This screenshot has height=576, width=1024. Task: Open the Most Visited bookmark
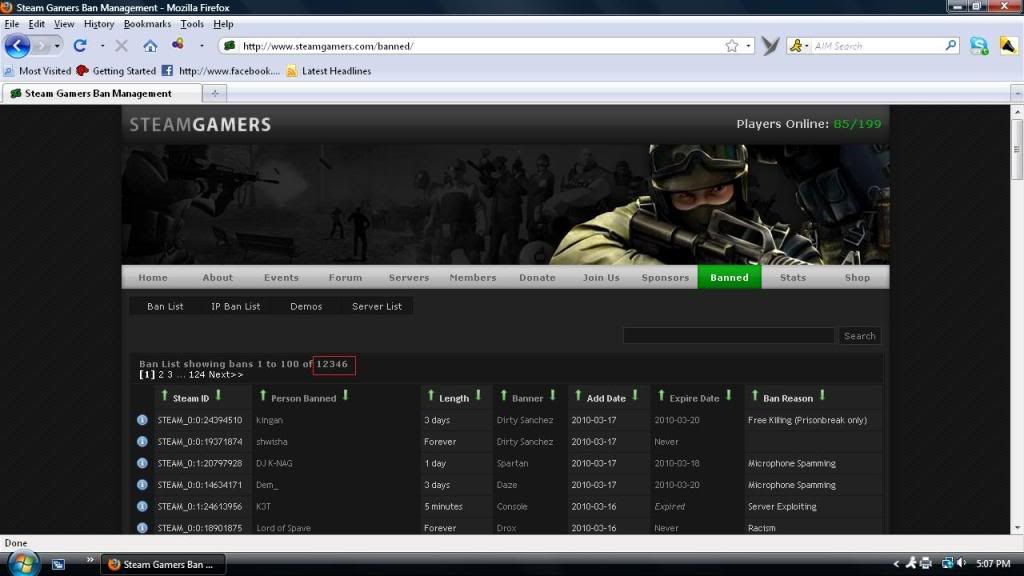click(x=37, y=71)
